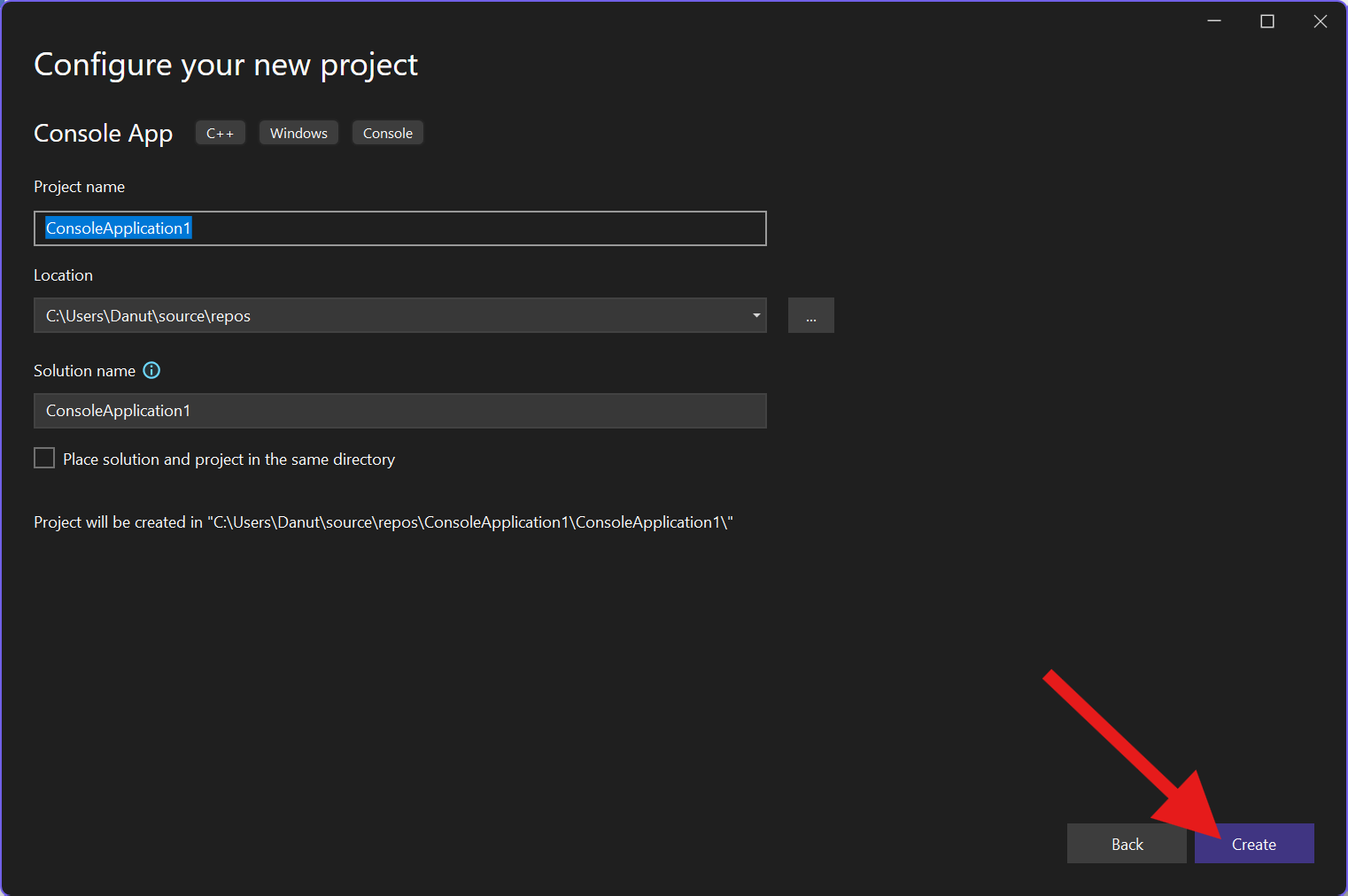
Task: Browse for location with the ellipsis button
Action: click(811, 315)
